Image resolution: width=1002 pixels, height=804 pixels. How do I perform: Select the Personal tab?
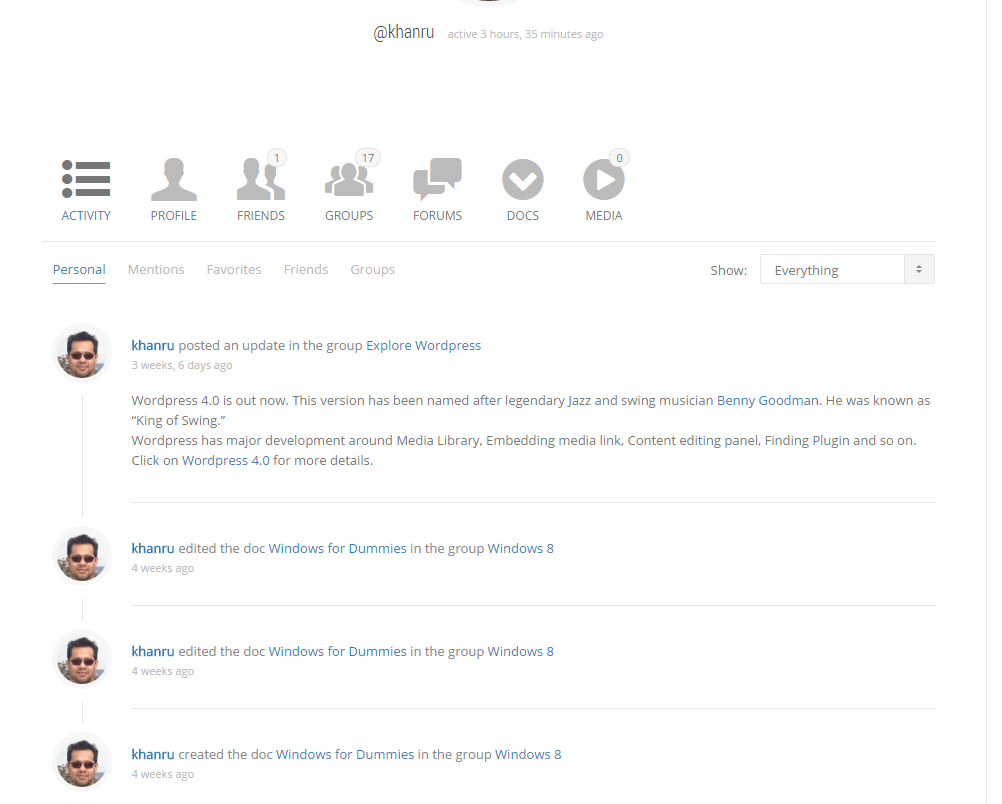pyautogui.click(x=79, y=269)
